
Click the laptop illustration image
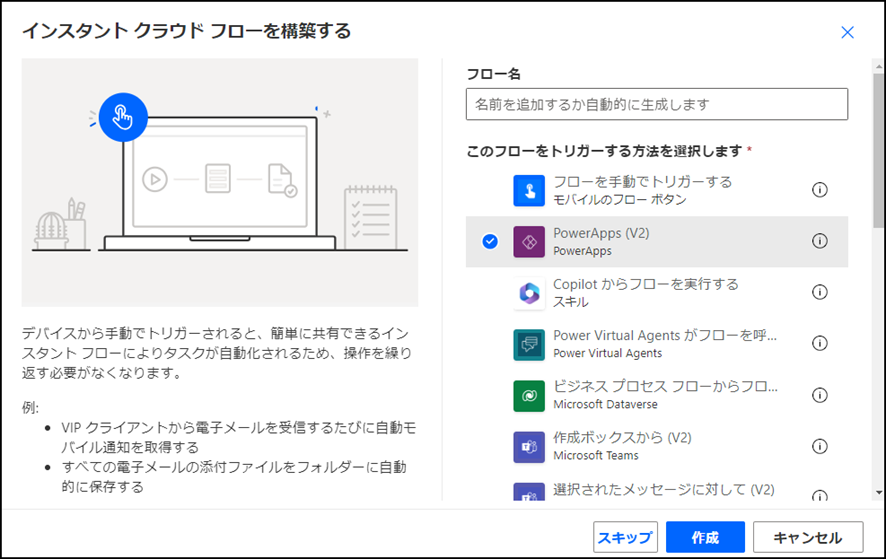pos(220,182)
